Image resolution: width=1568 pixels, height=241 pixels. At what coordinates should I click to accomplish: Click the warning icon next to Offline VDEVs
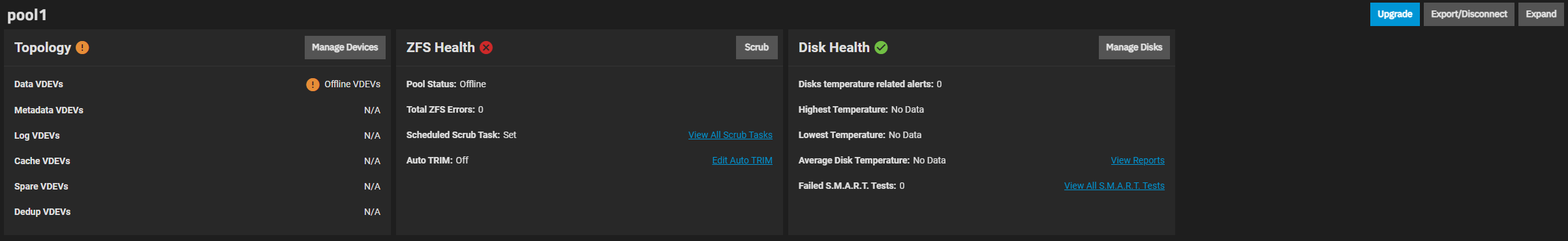[x=313, y=85]
